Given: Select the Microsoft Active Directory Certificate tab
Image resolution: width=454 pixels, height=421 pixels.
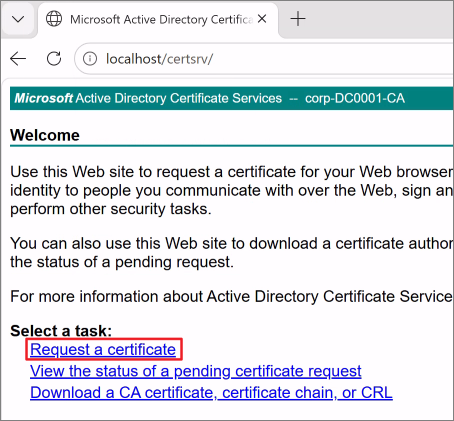Looking at the screenshot, I should point(158,19).
